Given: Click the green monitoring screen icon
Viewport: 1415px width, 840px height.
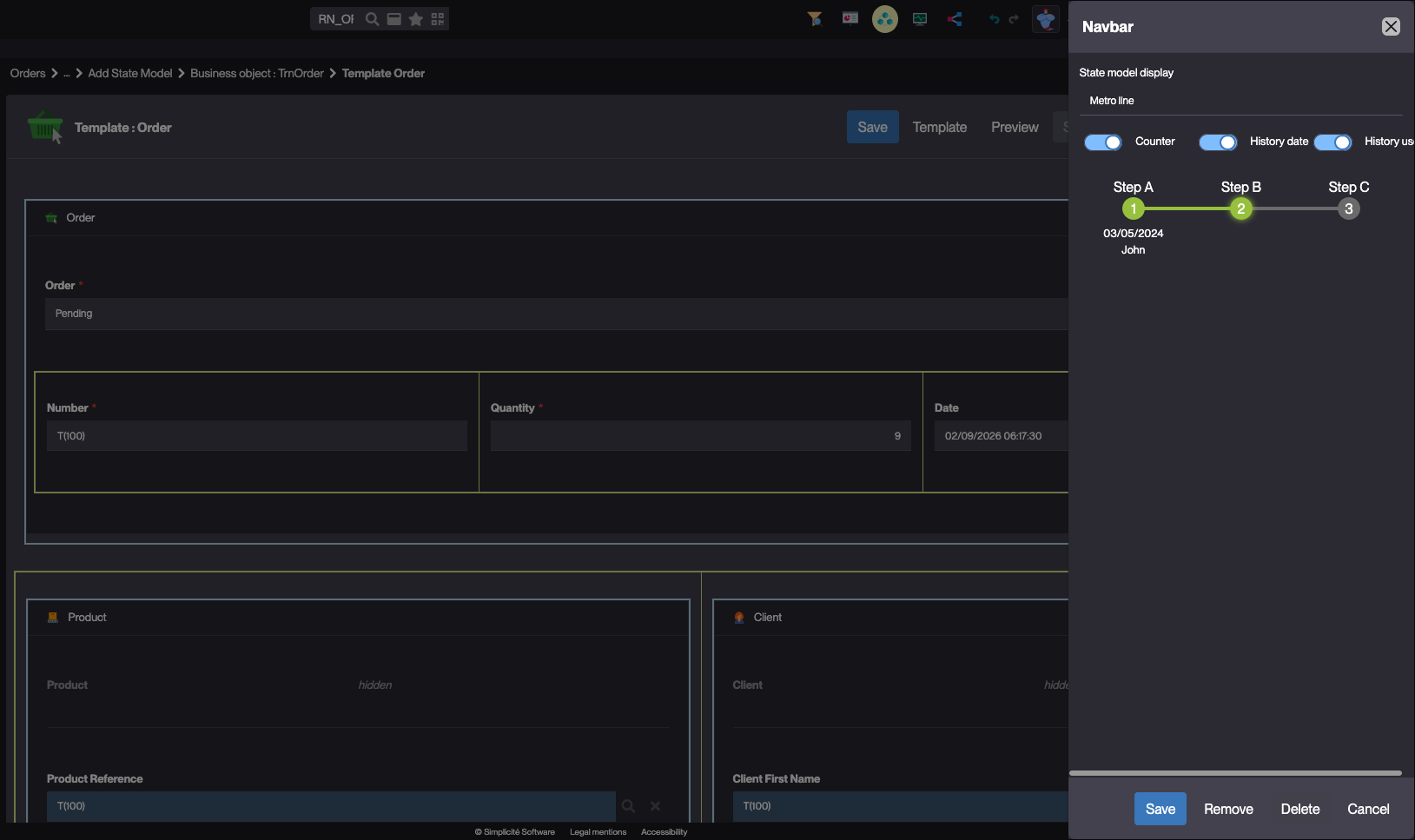Looking at the screenshot, I should (x=920, y=19).
